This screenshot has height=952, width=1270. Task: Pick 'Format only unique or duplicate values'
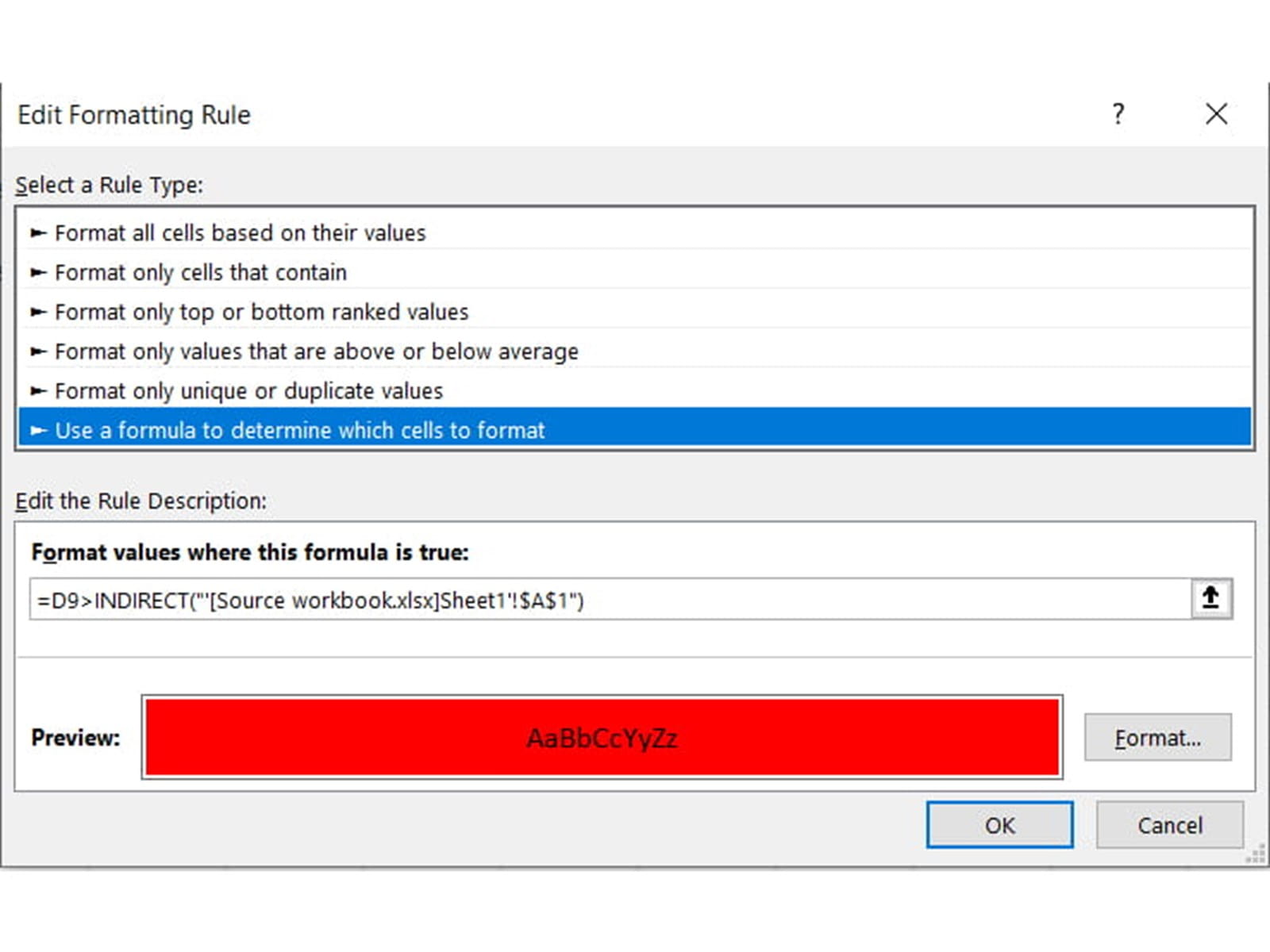pos(248,391)
